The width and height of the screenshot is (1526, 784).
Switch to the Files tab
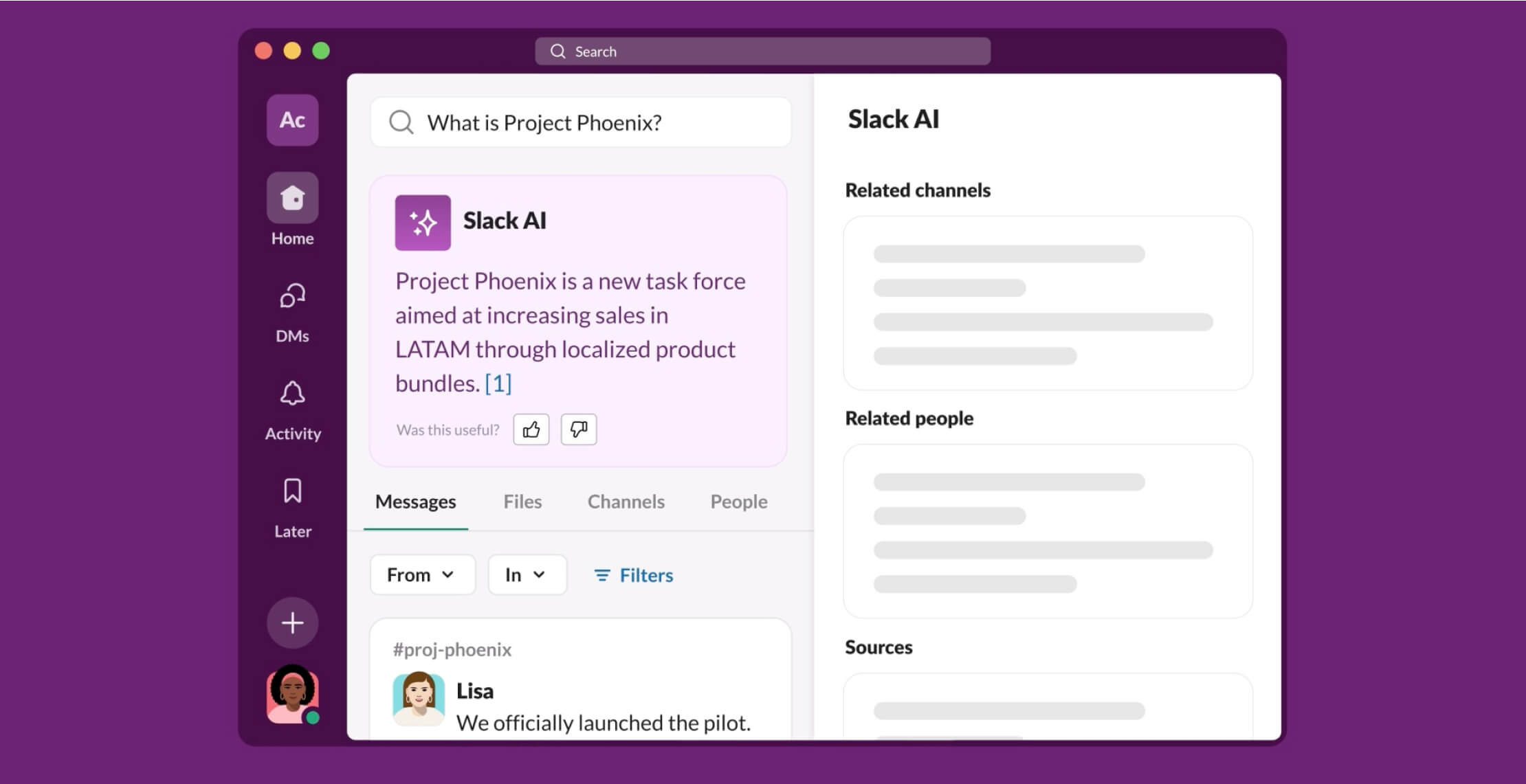click(522, 502)
